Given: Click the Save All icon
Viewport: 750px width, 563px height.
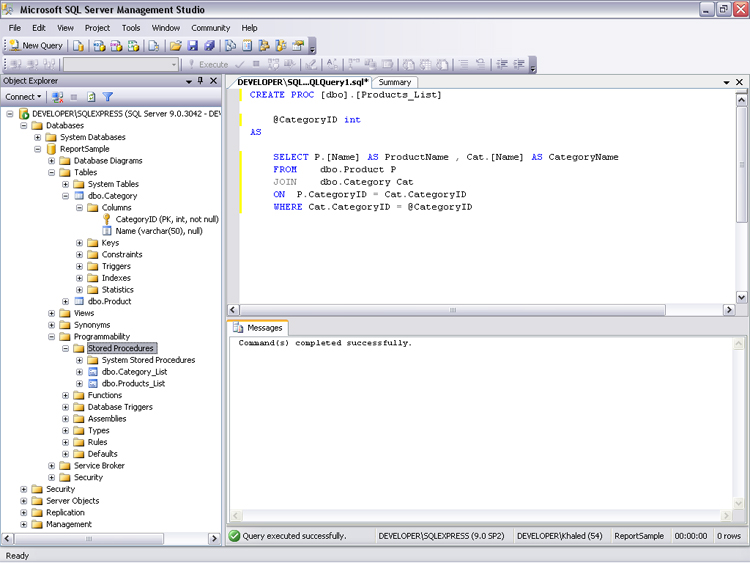Looking at the screenshot, I should (x=210, y=45).
